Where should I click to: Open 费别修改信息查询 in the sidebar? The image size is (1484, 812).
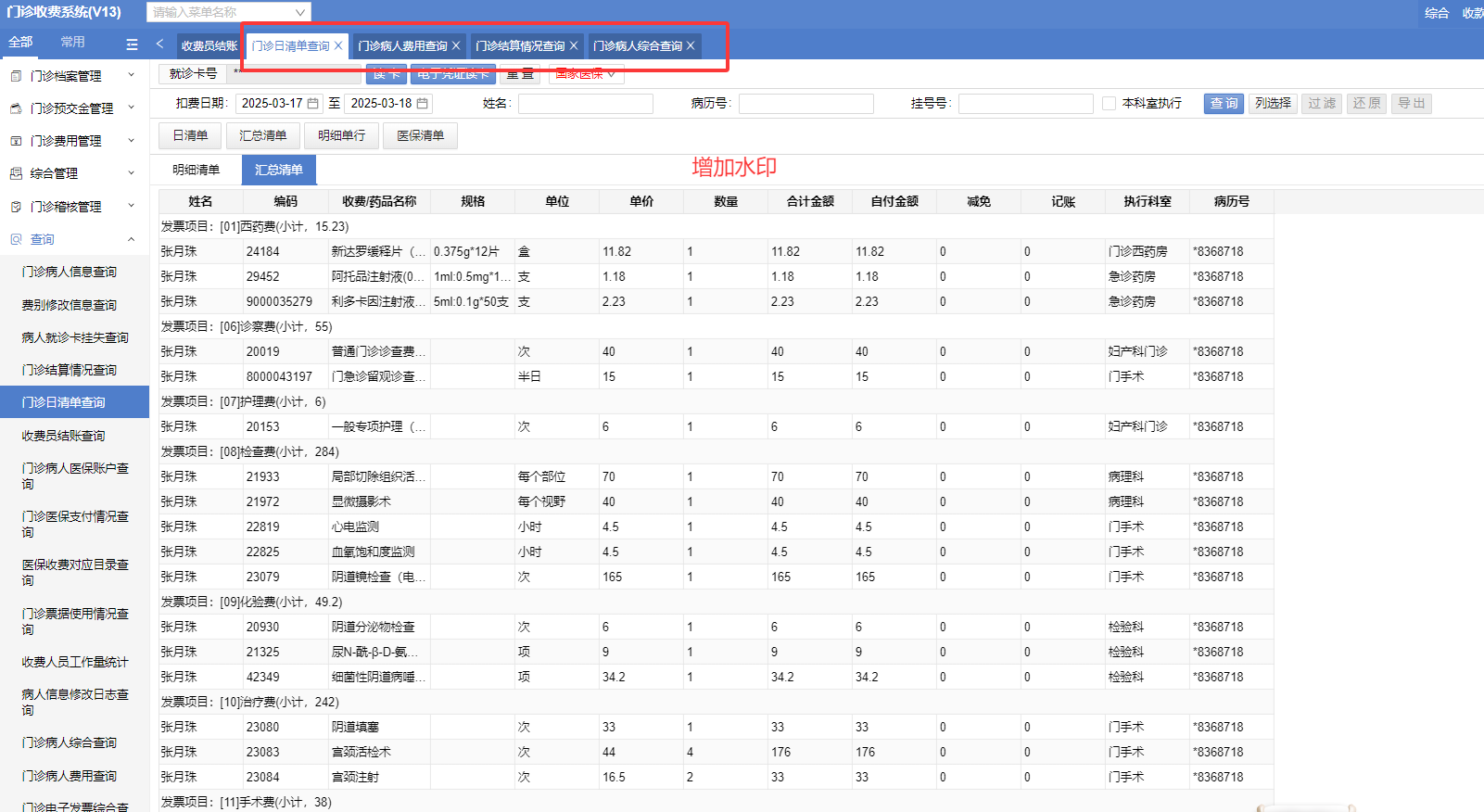(70, 305)
